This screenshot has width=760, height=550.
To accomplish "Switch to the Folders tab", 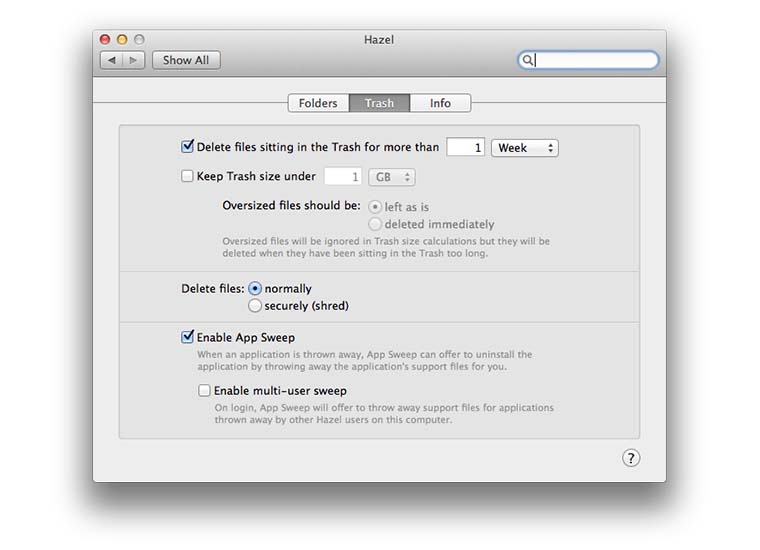I will (318, 103).
